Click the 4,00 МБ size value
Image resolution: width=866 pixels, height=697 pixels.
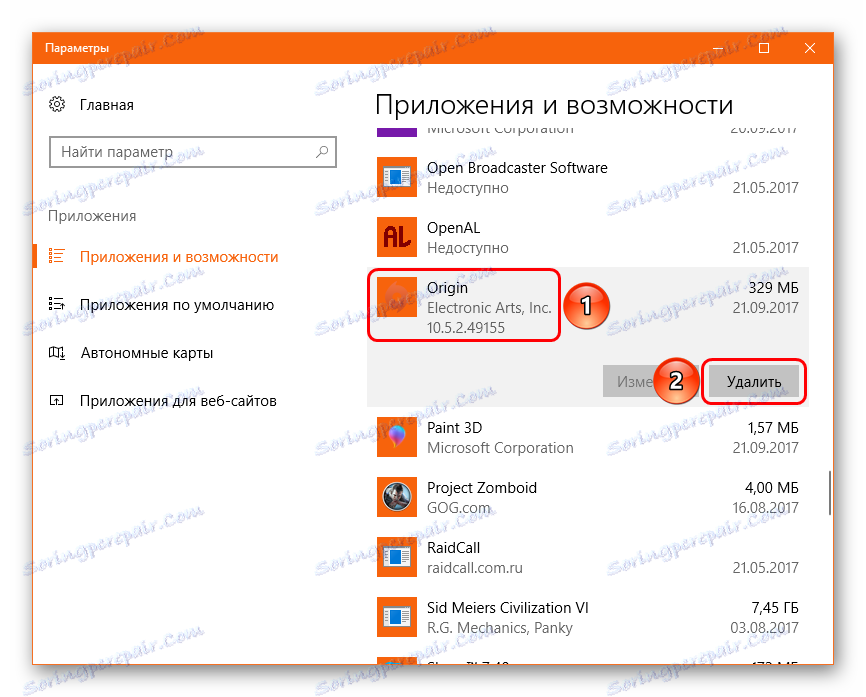point(772,488)
